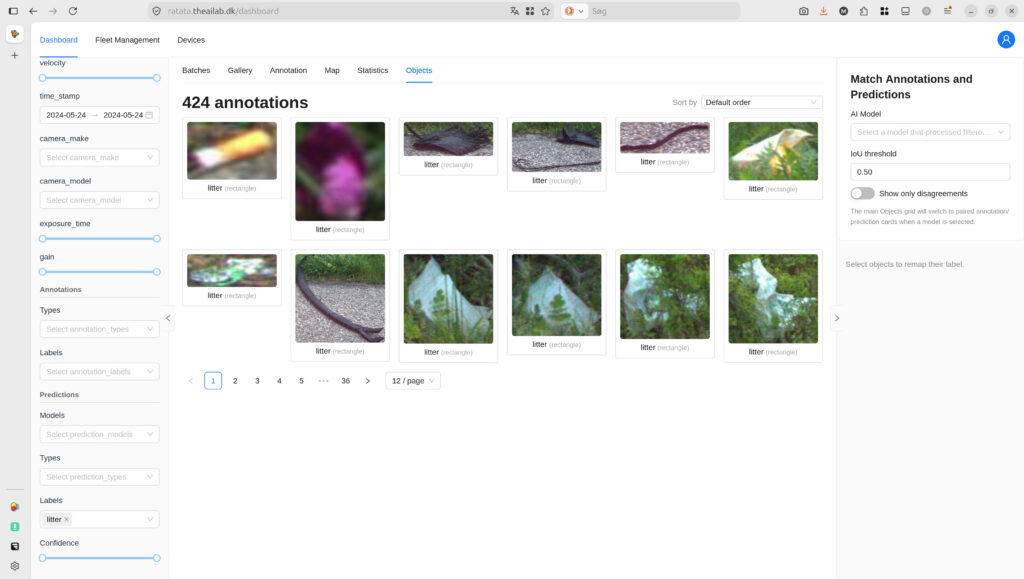Add a new workspace with plus icon
The width and height of the screenshot is (1024, 579).
tap(14, 55)
